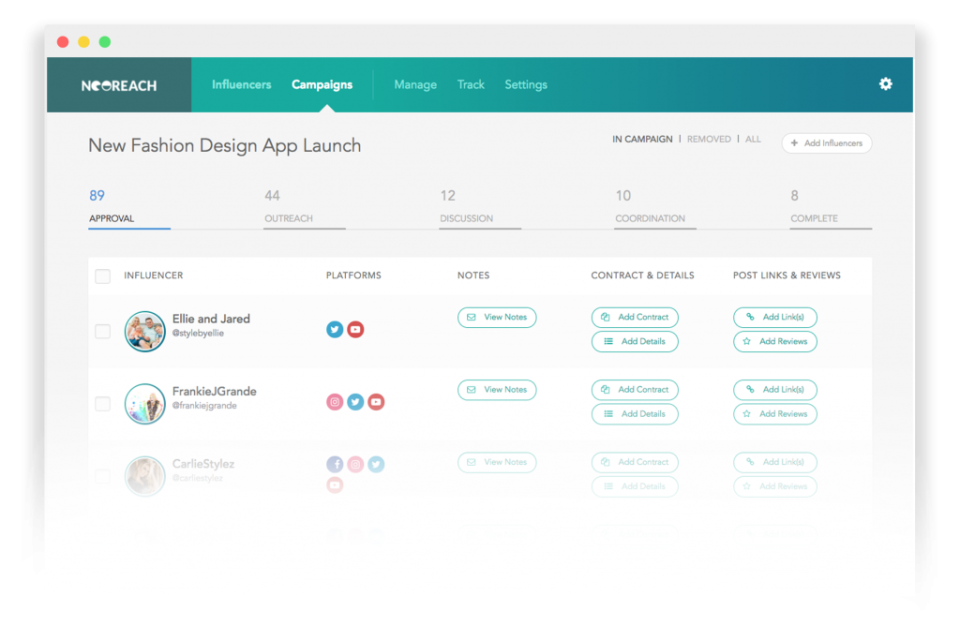Click the Platforms column header
This screenshot has height=626, width=960.
coord(353,276)
